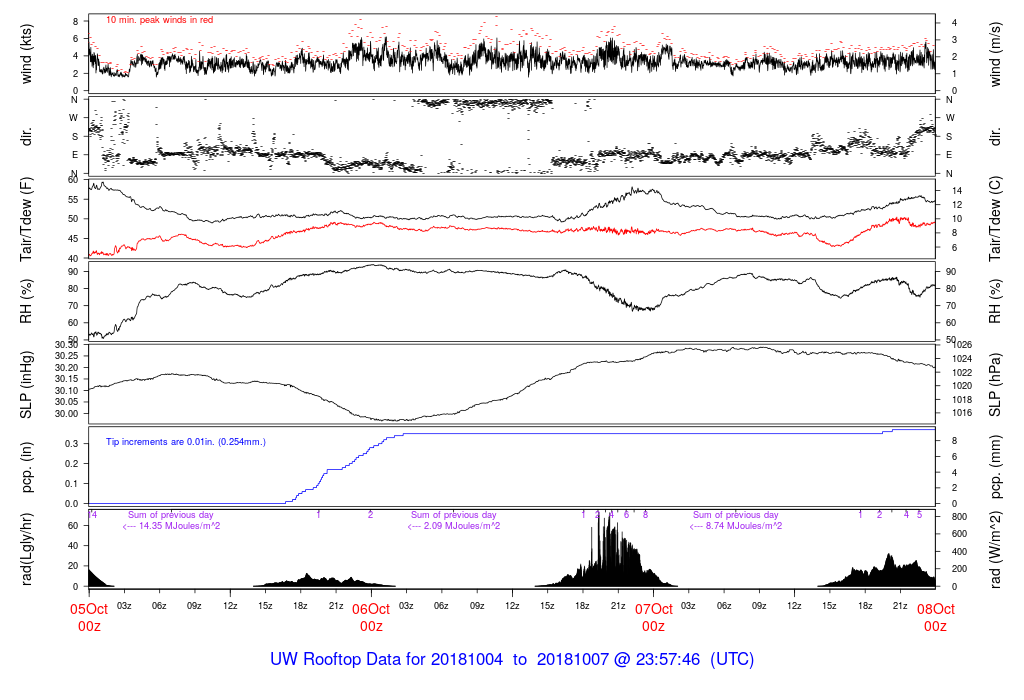
Task: Click the '8.74 MJoules/m^2' daily sum
Action: (x=744, y=526)
